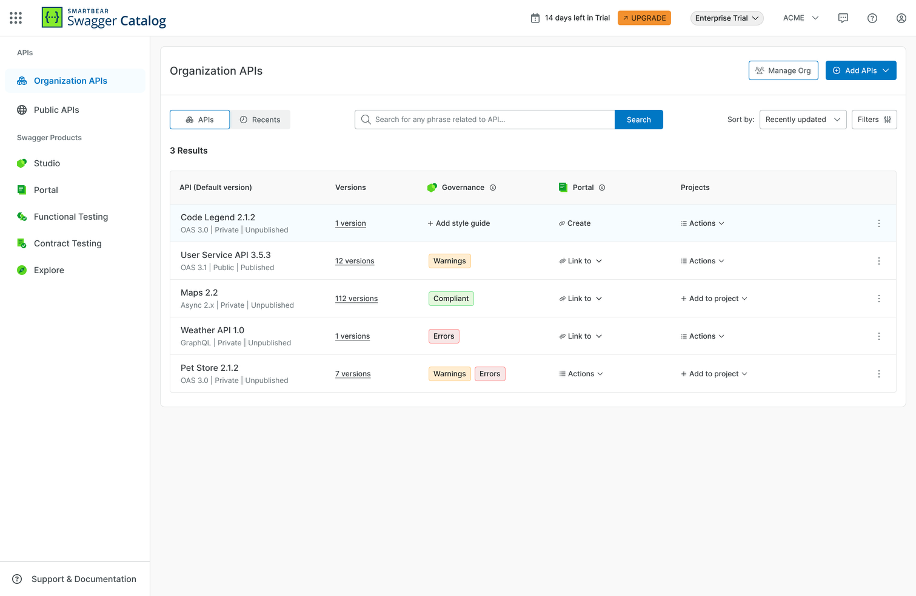The image size is (916, 596).
Task: Open the help question mark icon
Action: point(872,18)
